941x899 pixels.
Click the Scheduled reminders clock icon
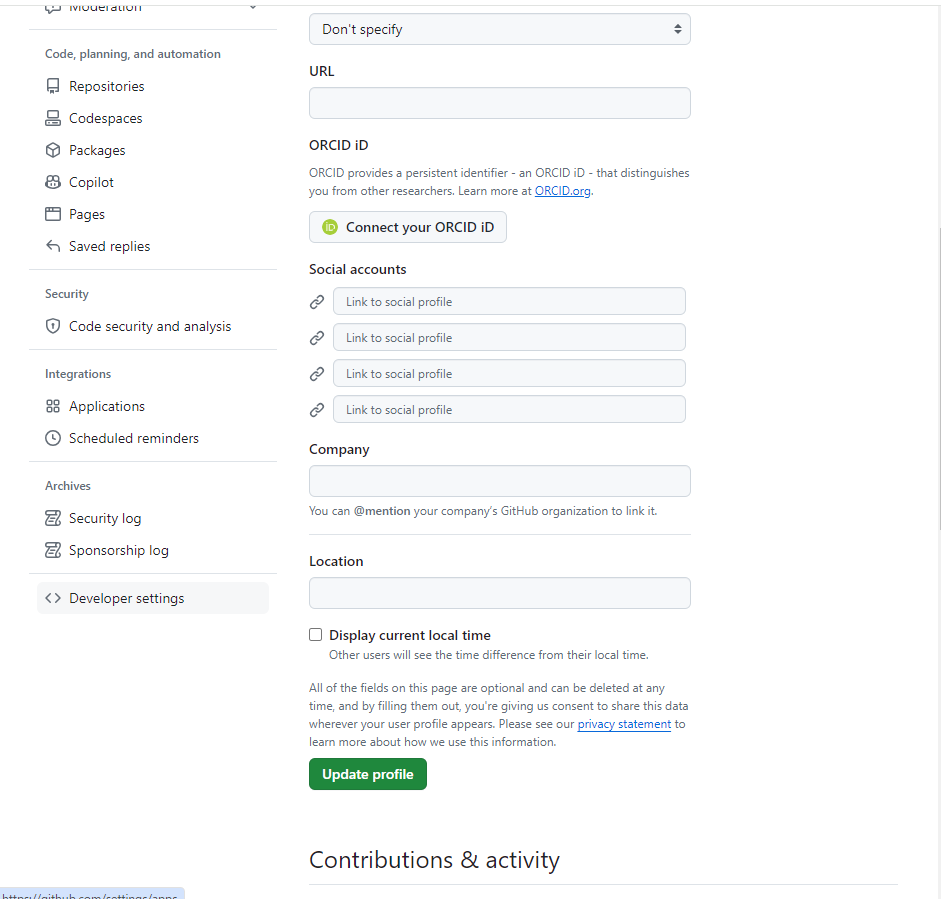click(53, 438)
